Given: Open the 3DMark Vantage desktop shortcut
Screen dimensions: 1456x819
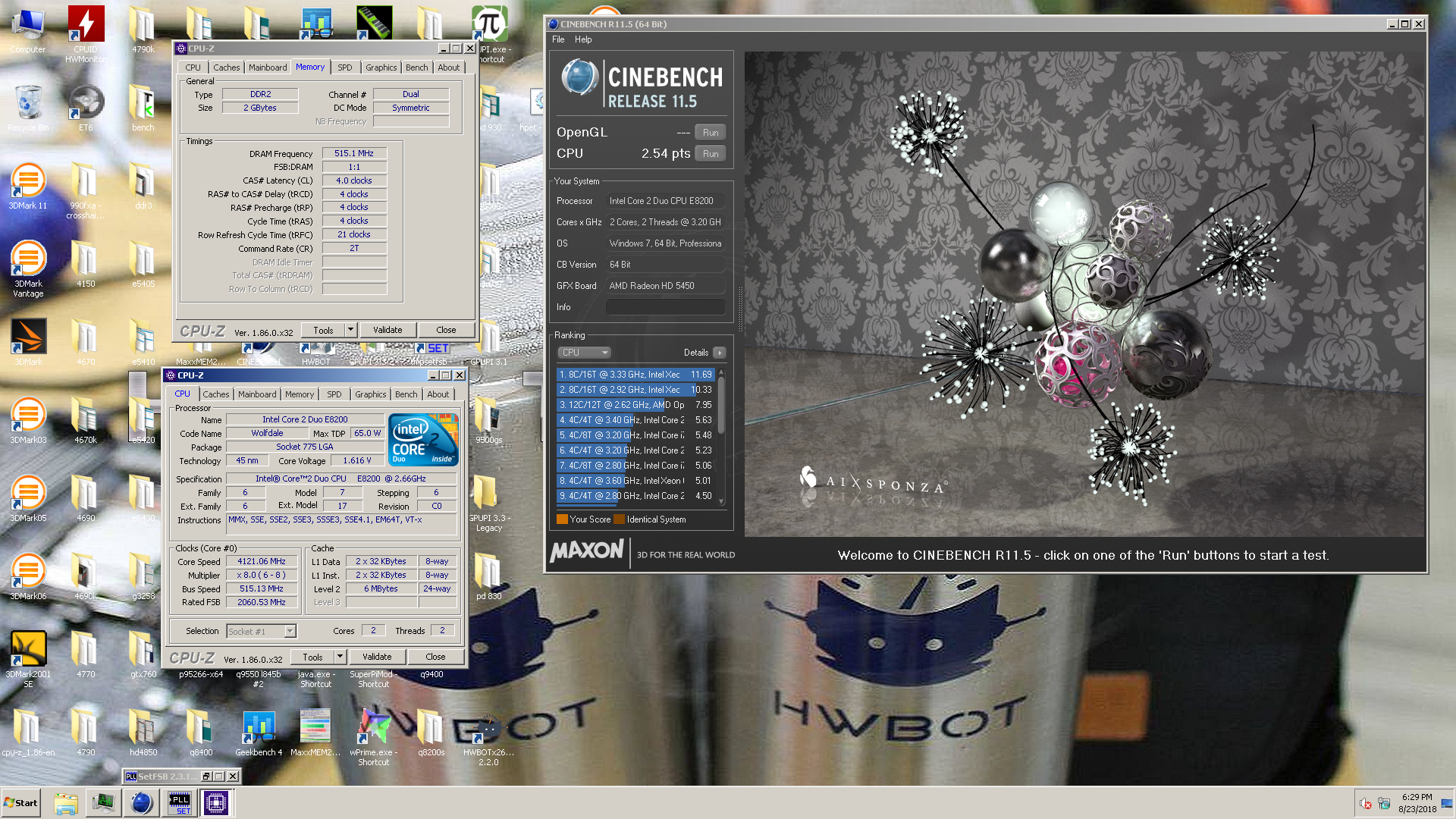Looking at the screenshot, I should 28,268.
